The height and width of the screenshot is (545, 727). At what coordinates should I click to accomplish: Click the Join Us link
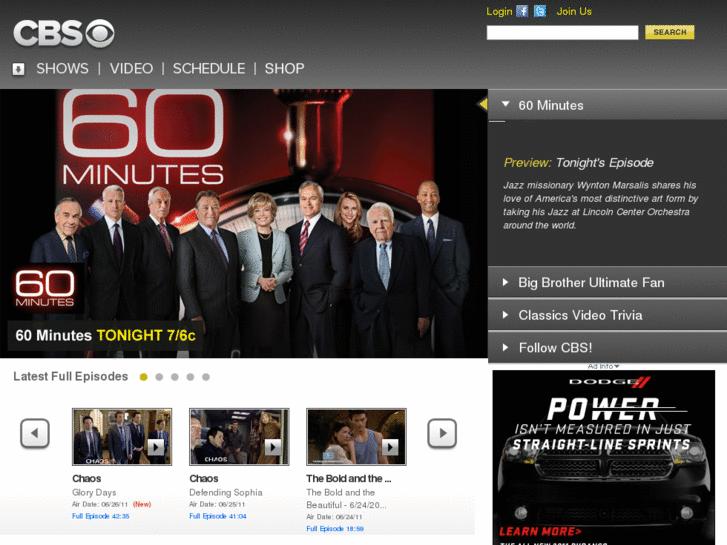click(574, 12)
